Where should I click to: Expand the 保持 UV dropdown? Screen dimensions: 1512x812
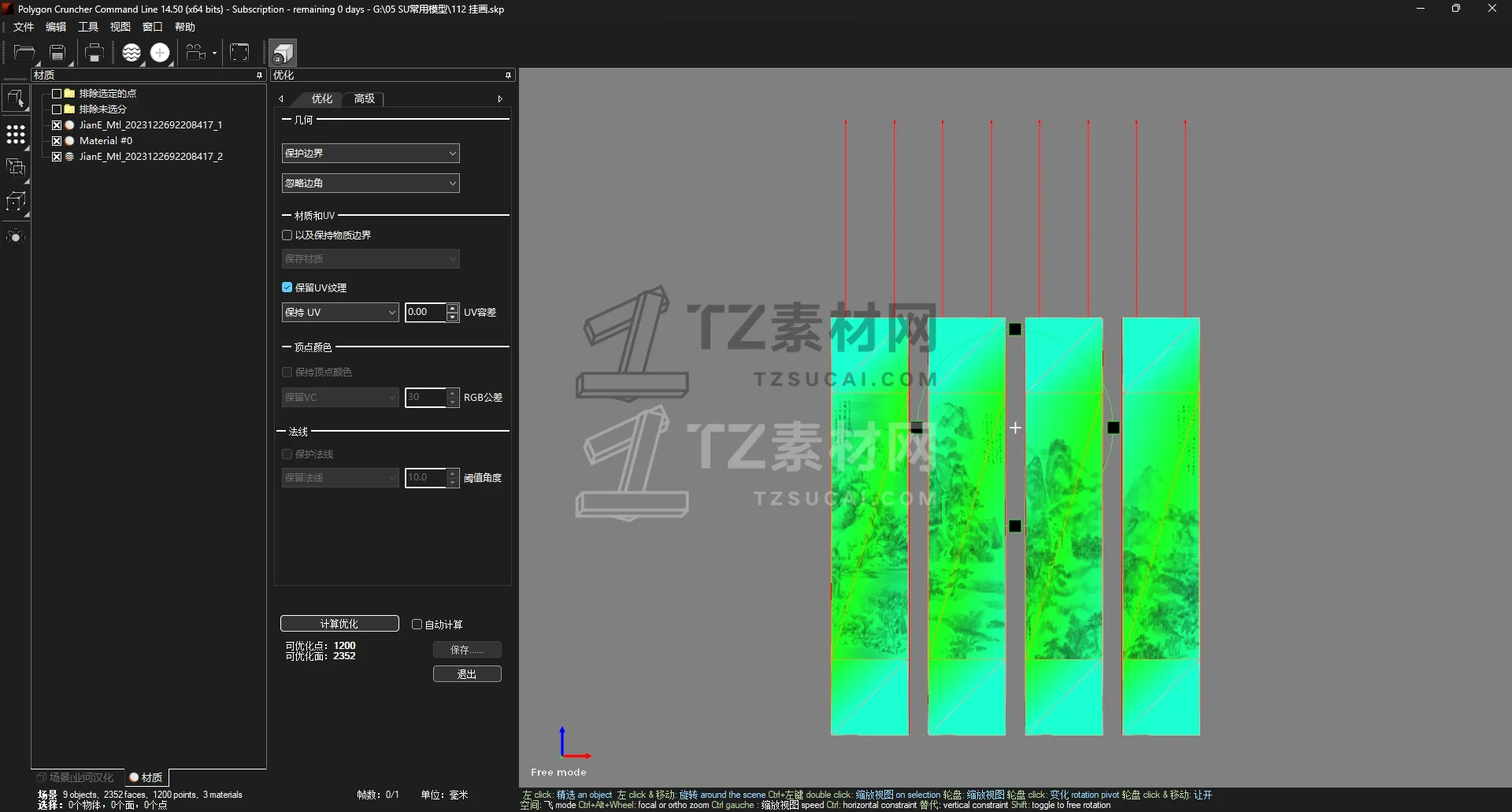[340, 313]
